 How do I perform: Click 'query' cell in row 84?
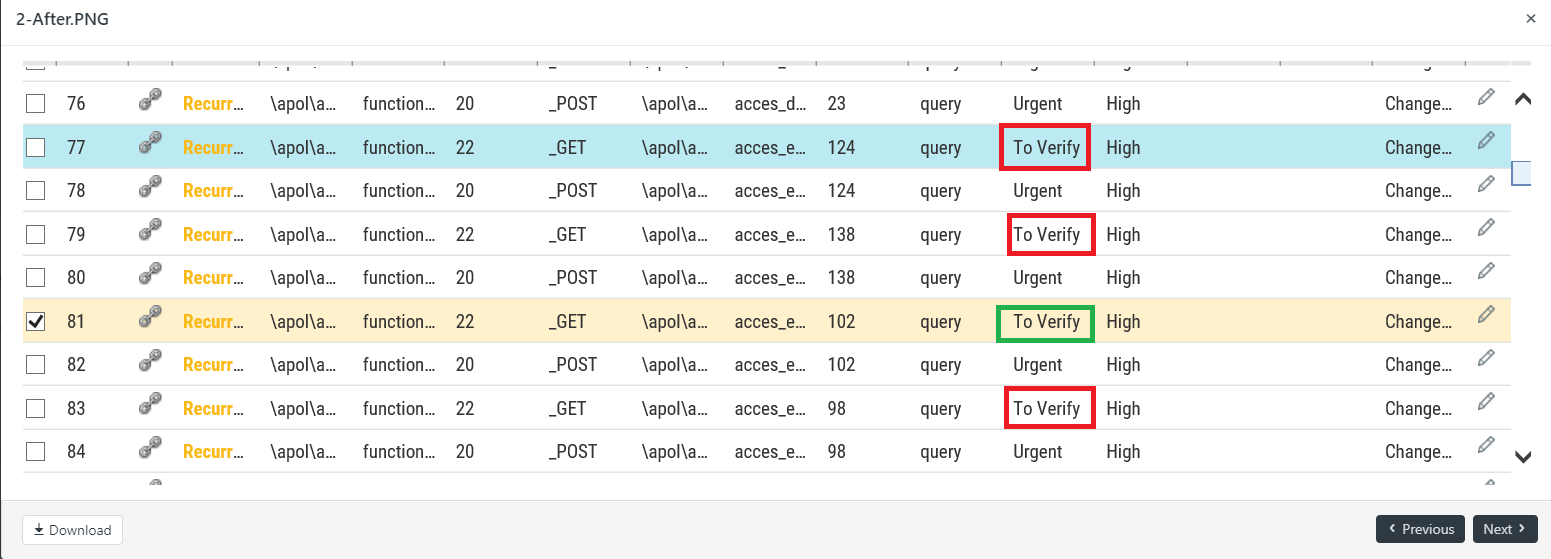(940, 452)
